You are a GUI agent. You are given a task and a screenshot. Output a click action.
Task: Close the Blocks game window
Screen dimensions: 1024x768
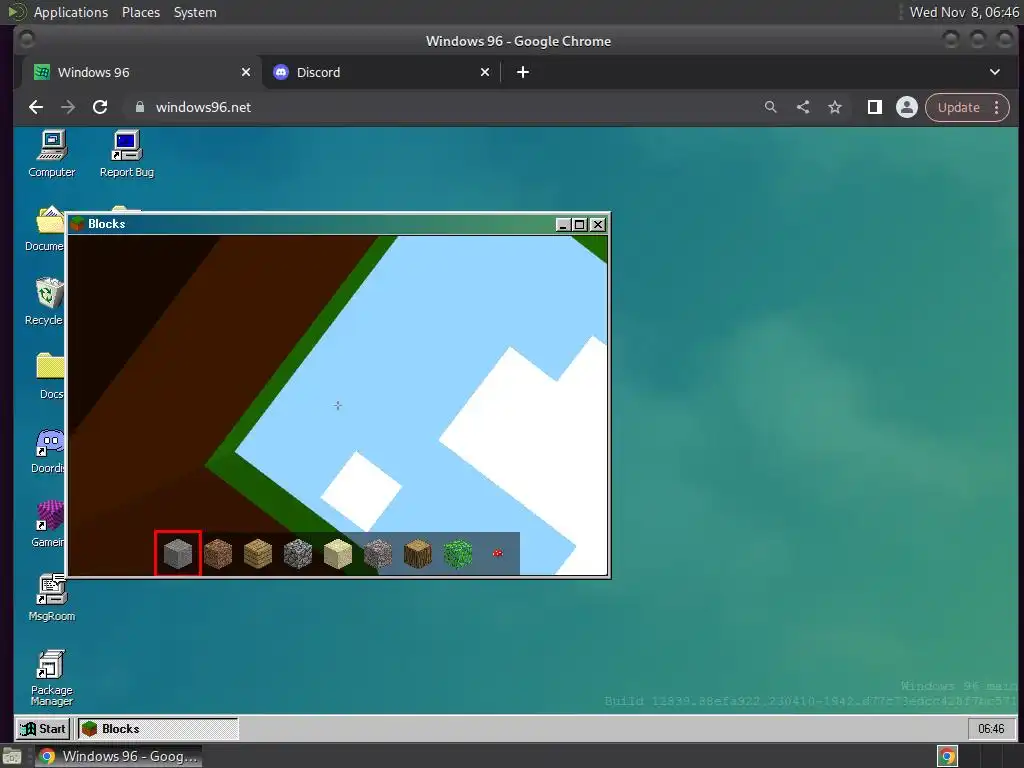(598, 225)
